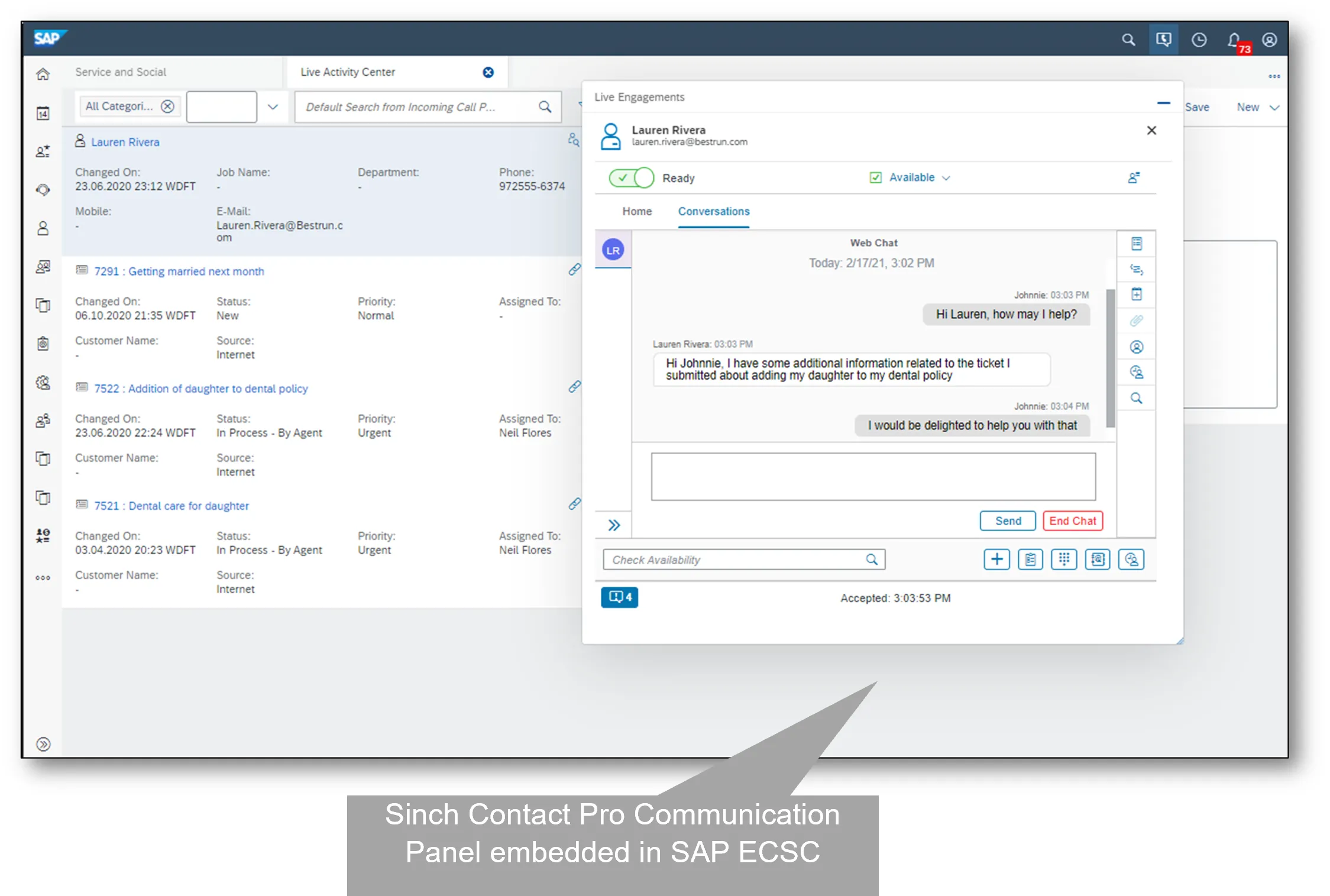Open the user profile icon in header
Viewport: 1330px width, 896px height.
point(1269,40)
